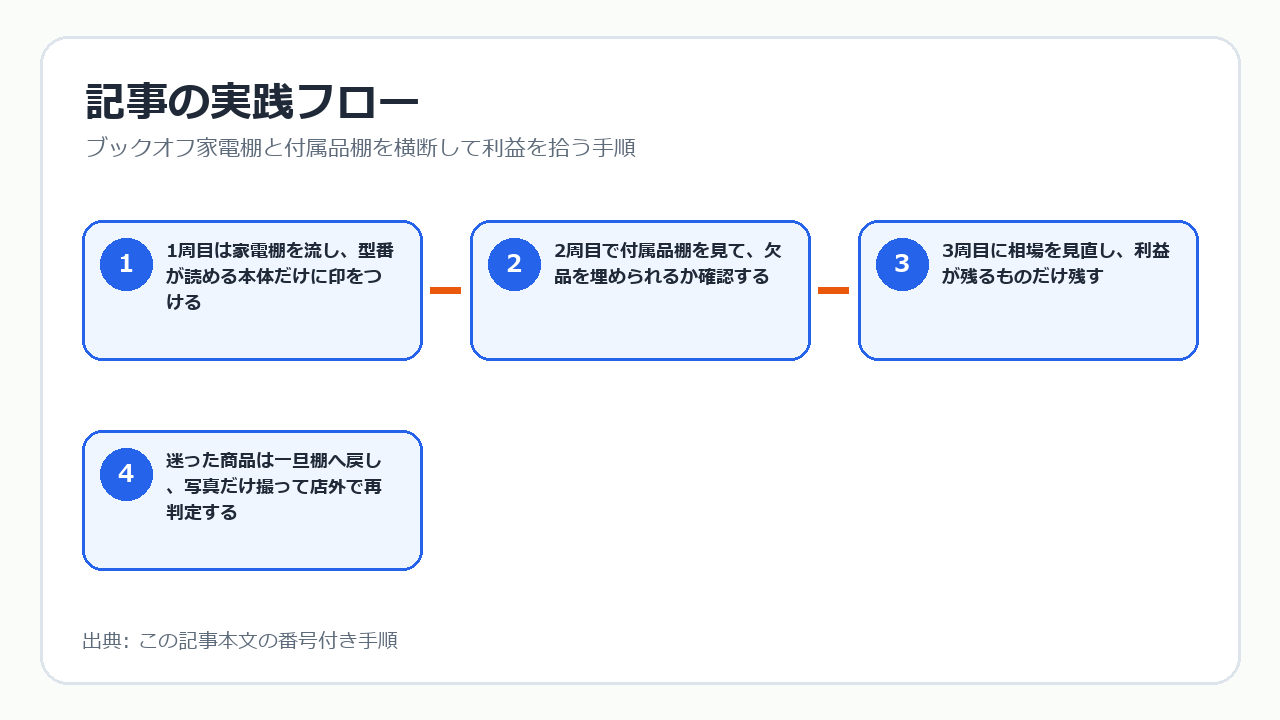This screenshot has width=1280, height=720.
Task: Click the ブックオフ家電棚 subtitle line
Action: 360,148
